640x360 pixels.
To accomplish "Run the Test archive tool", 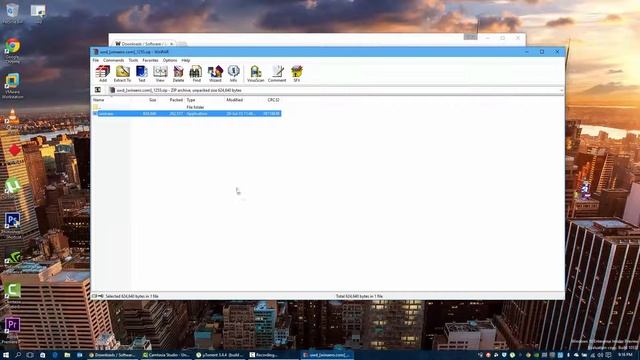I will [142, 73].
